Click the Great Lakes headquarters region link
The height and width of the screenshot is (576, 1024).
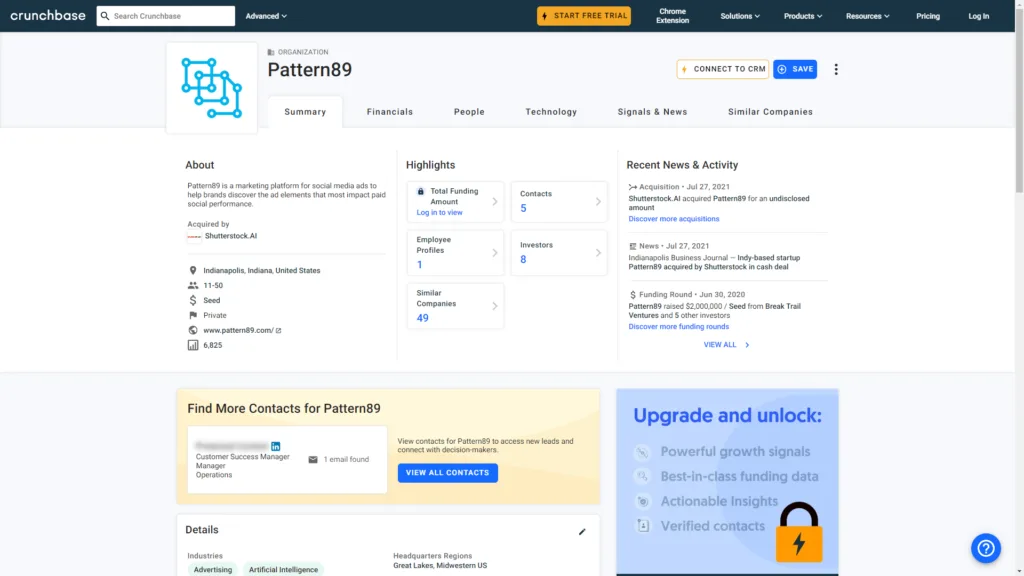(x=412, y=566)
